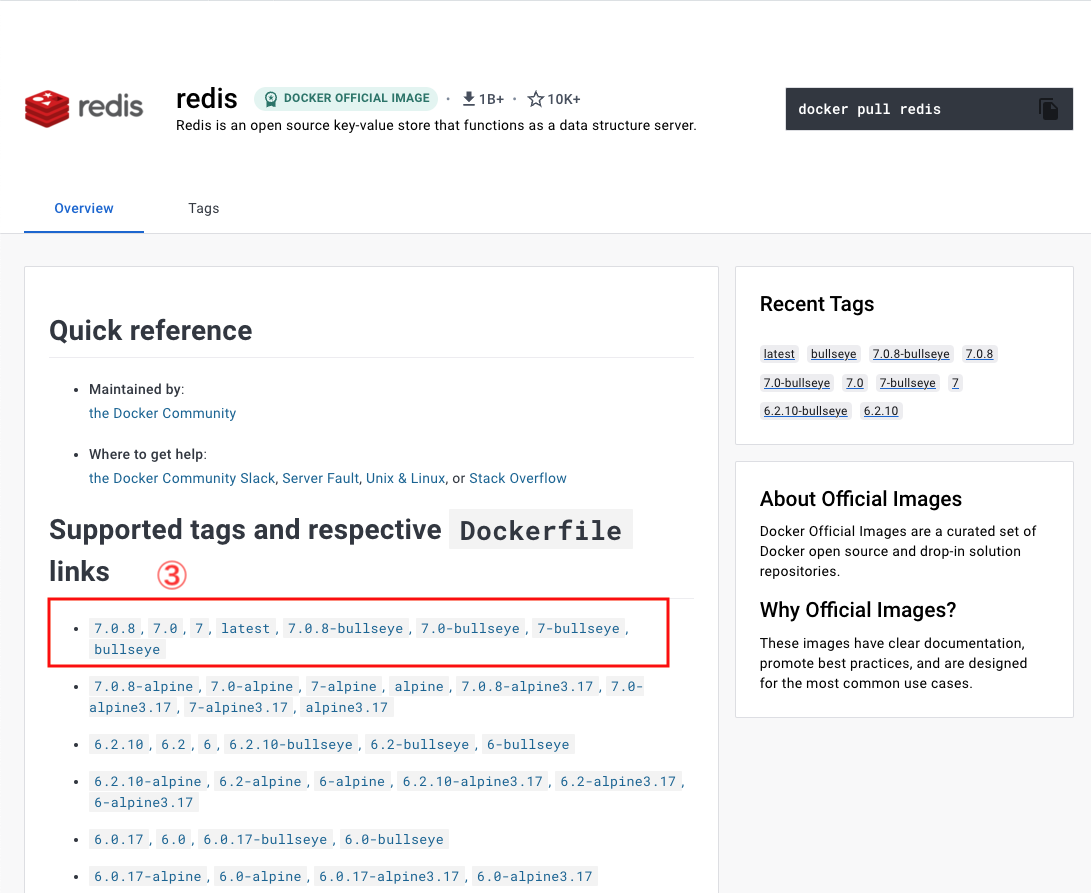Open the 6.0.17 Dockerfile link
1091x893 pixels.
(x=118, y=839)
